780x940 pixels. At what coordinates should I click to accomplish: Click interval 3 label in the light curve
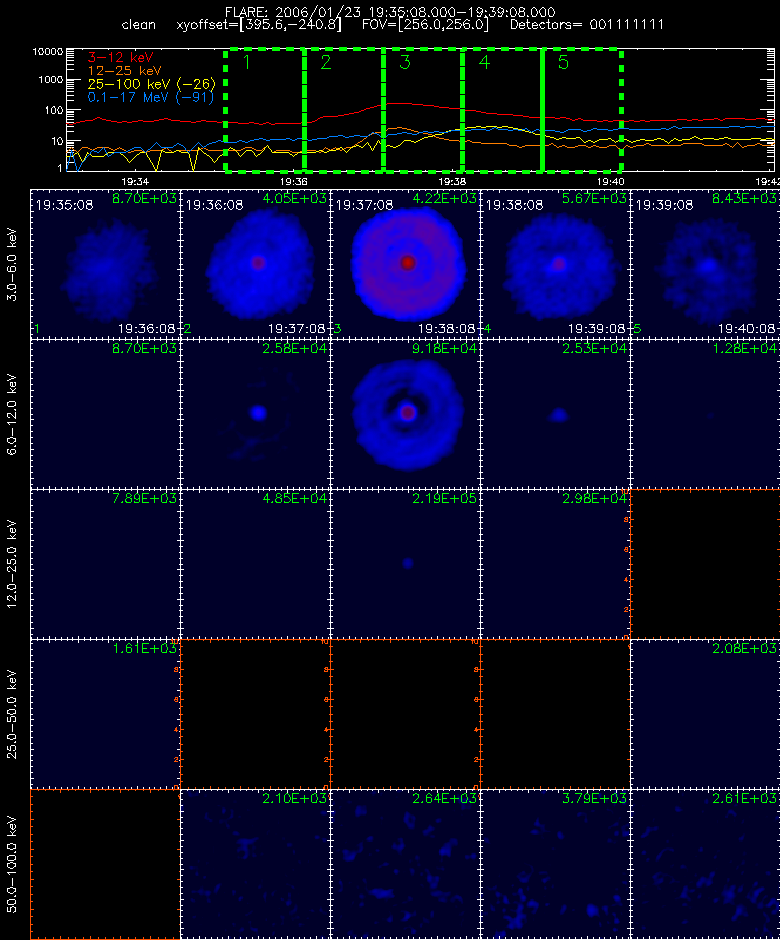[x=405, y=62]
